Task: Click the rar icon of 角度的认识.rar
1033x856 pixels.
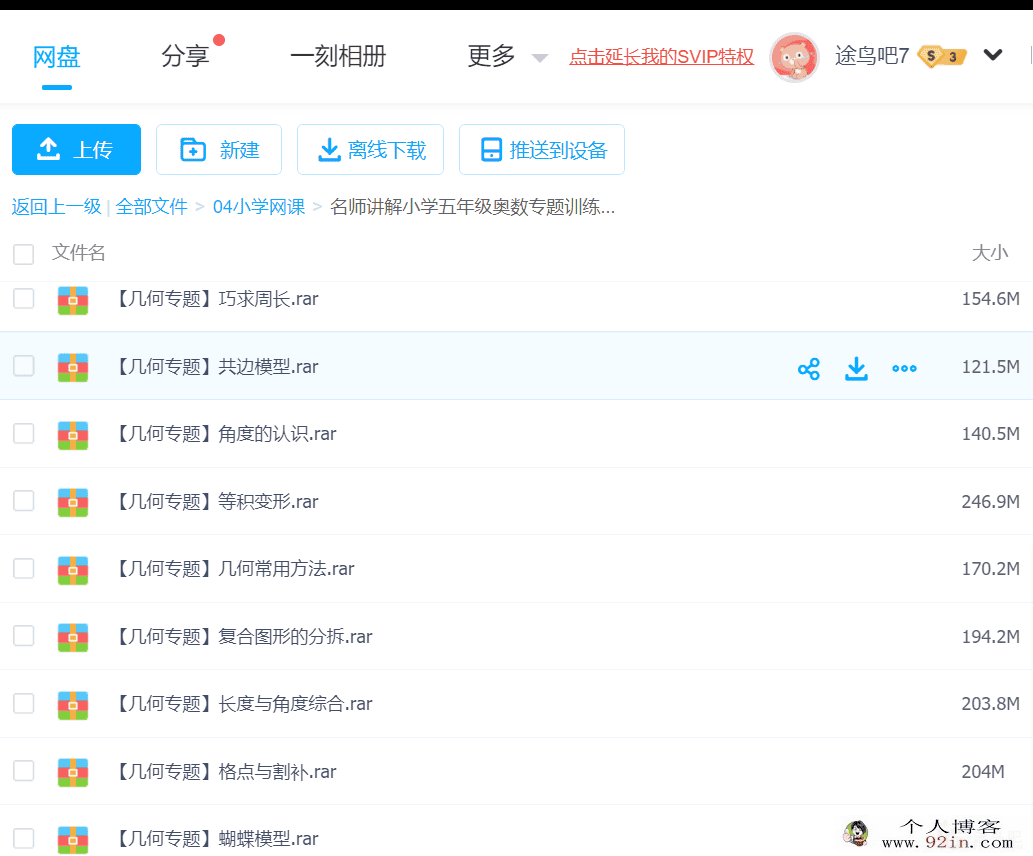Action: 72,435
